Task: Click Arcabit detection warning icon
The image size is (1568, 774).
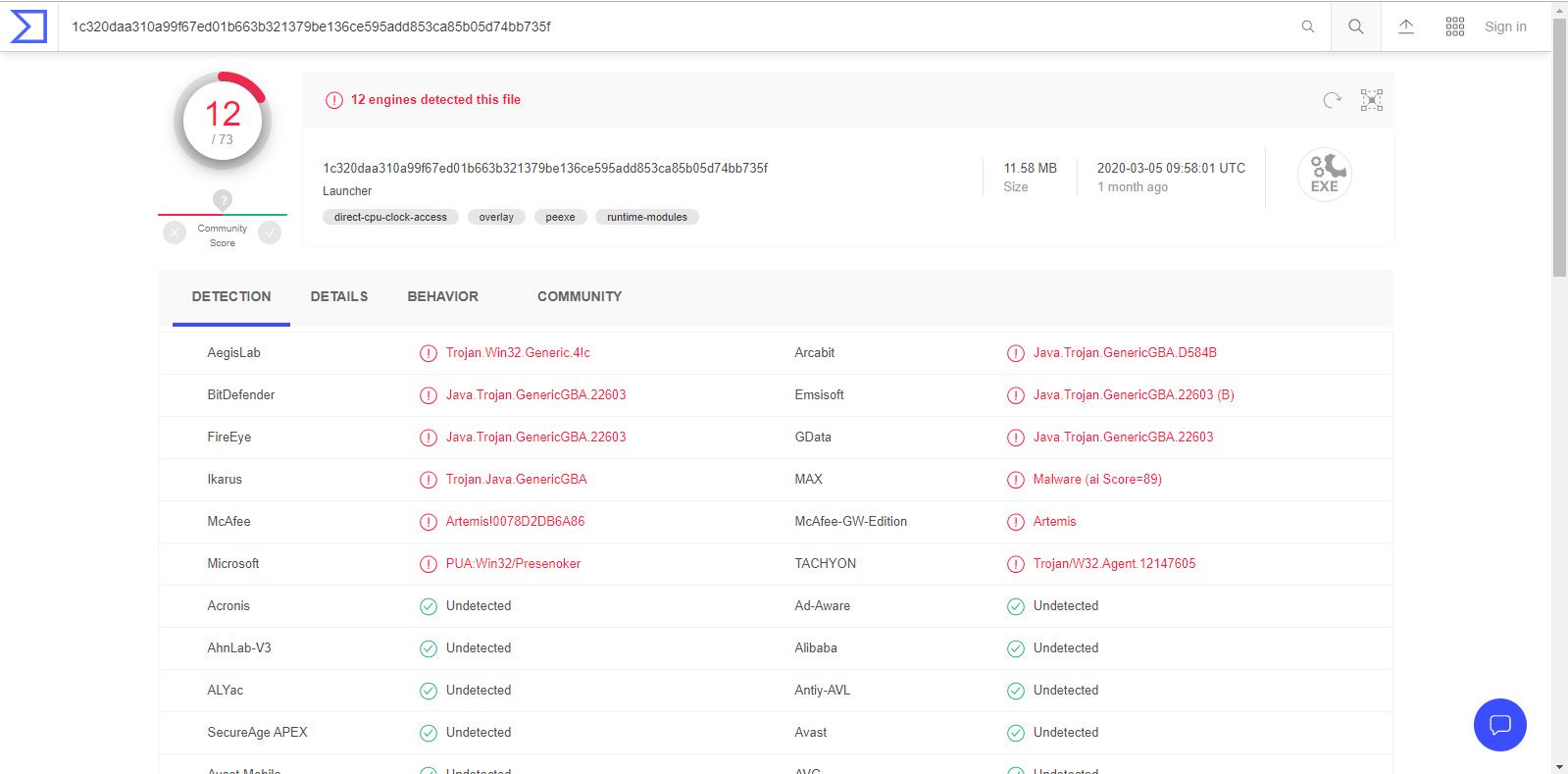Action: click(x=1016, y=353)
